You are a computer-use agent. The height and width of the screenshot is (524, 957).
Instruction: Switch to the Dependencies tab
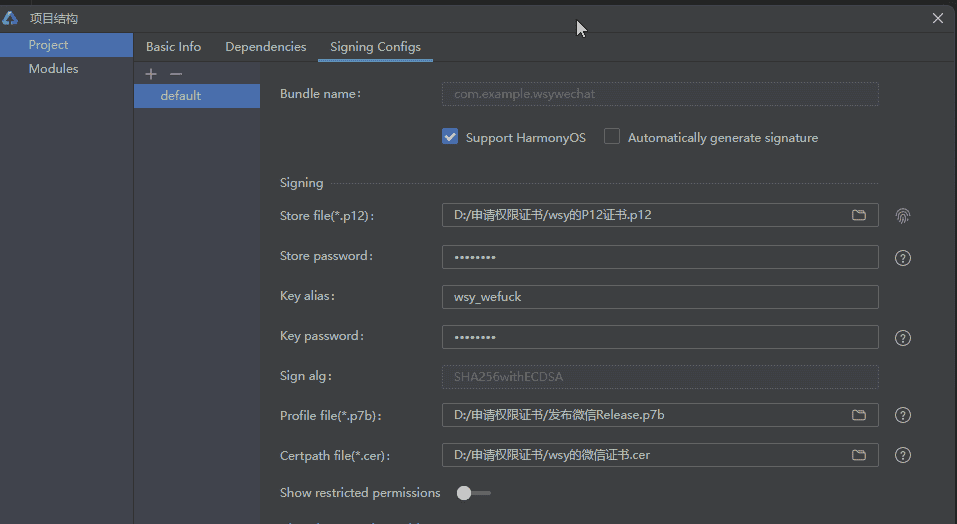point(265,47)
